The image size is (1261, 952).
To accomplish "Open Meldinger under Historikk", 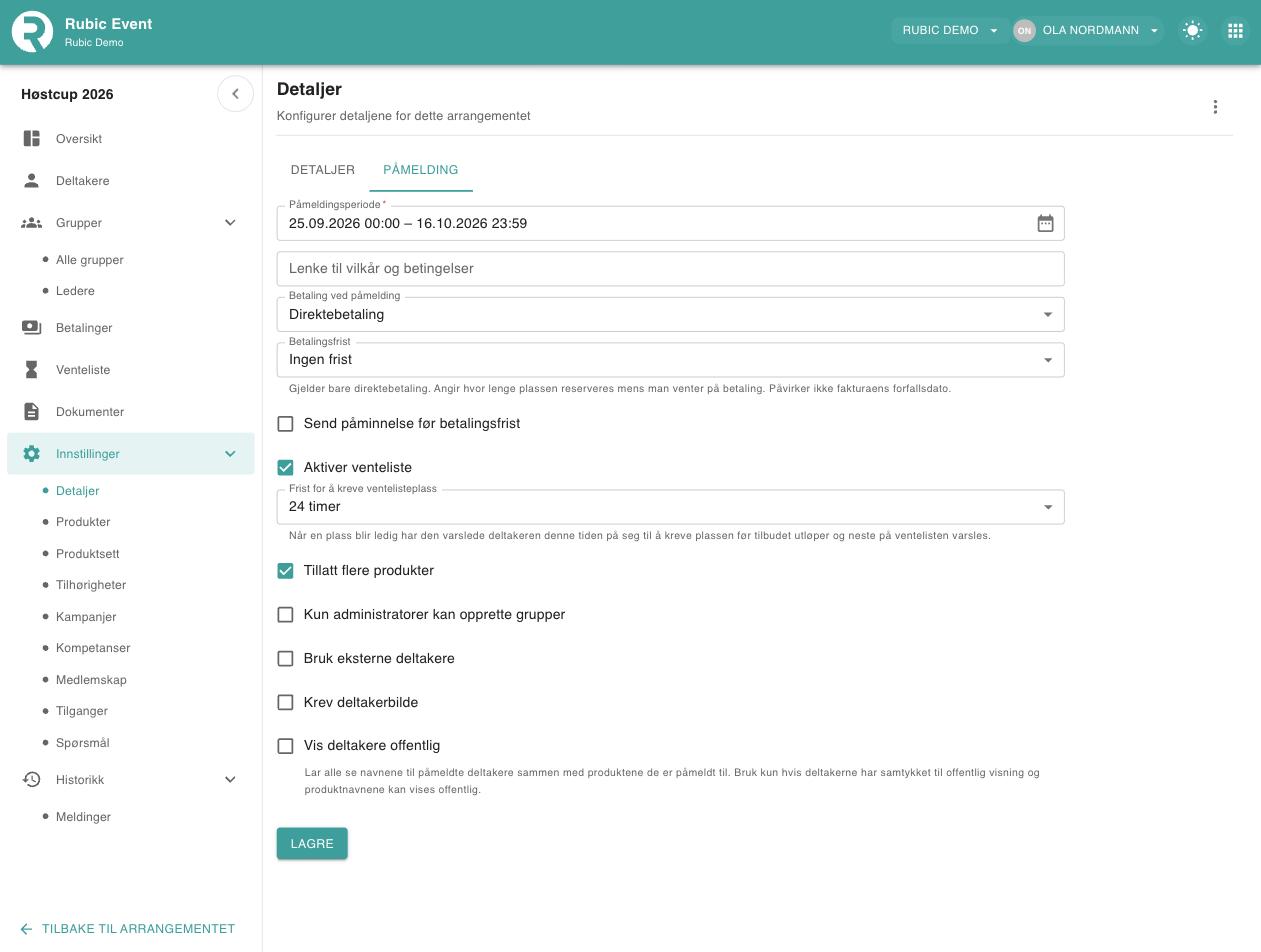I will tap(83, 817).
